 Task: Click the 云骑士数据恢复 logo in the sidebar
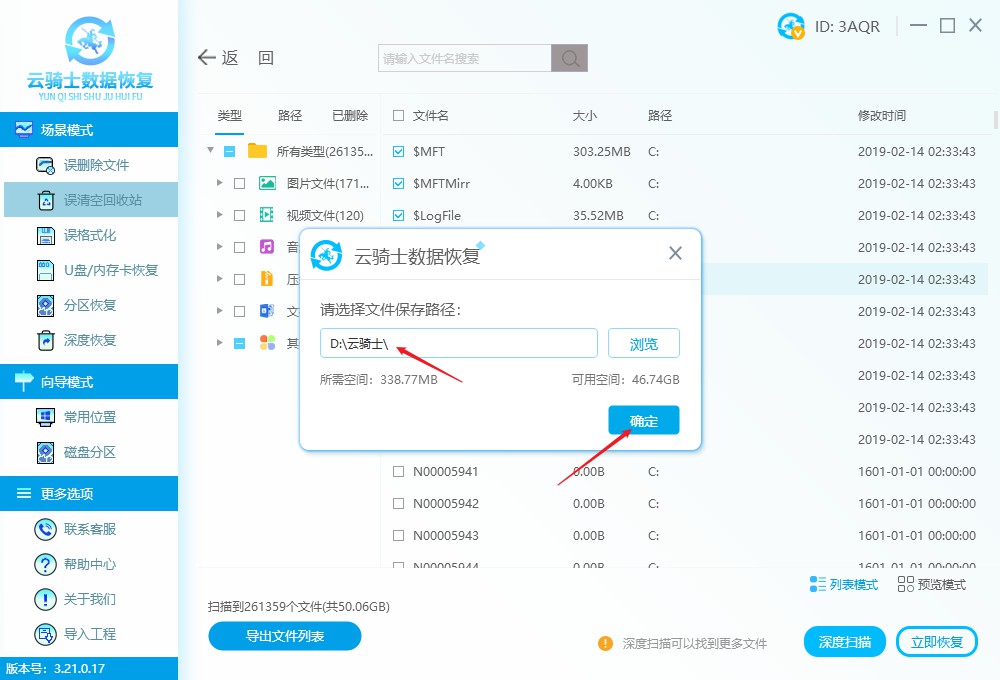pyautogui.click(x=90, y=59)
